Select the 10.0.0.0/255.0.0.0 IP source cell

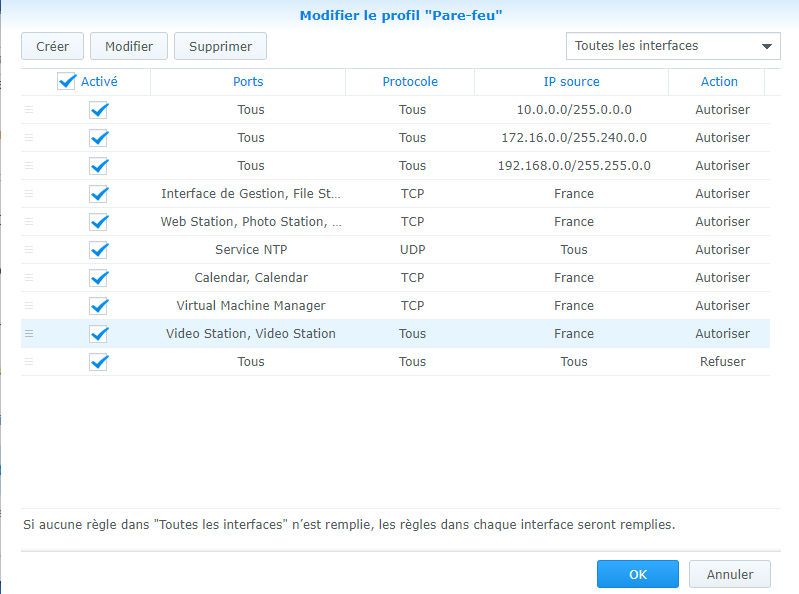coord(574,110)
